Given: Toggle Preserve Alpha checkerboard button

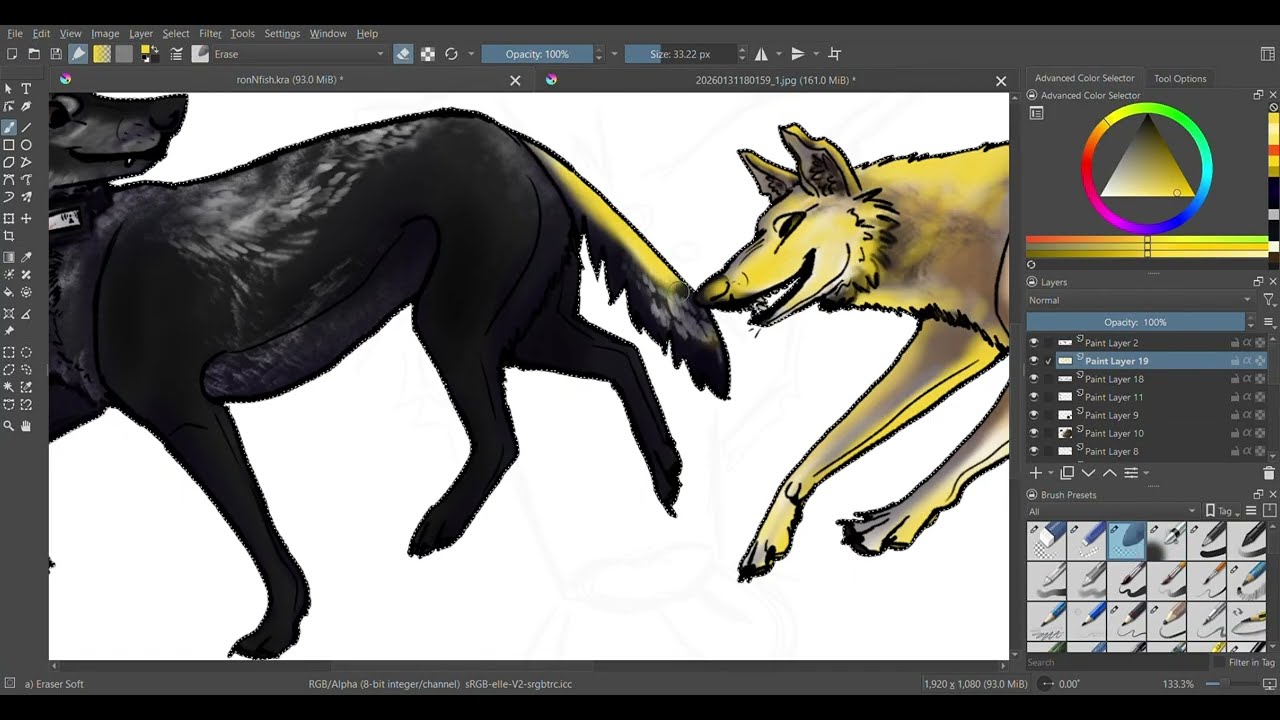Looking at the screenshot, I should click(x=427, y=54).
